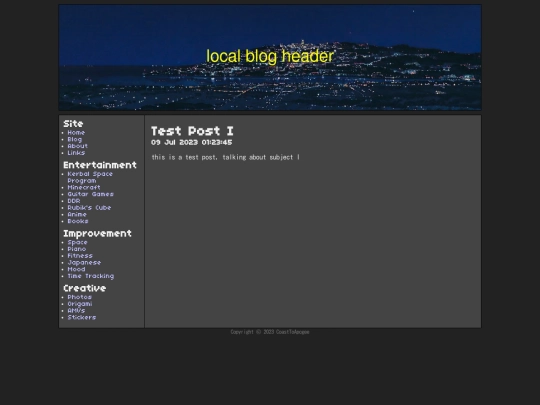Click the Improvement sidebar heading
The width and height of the screenshot is (540, 405).
(x=97, y=234)
